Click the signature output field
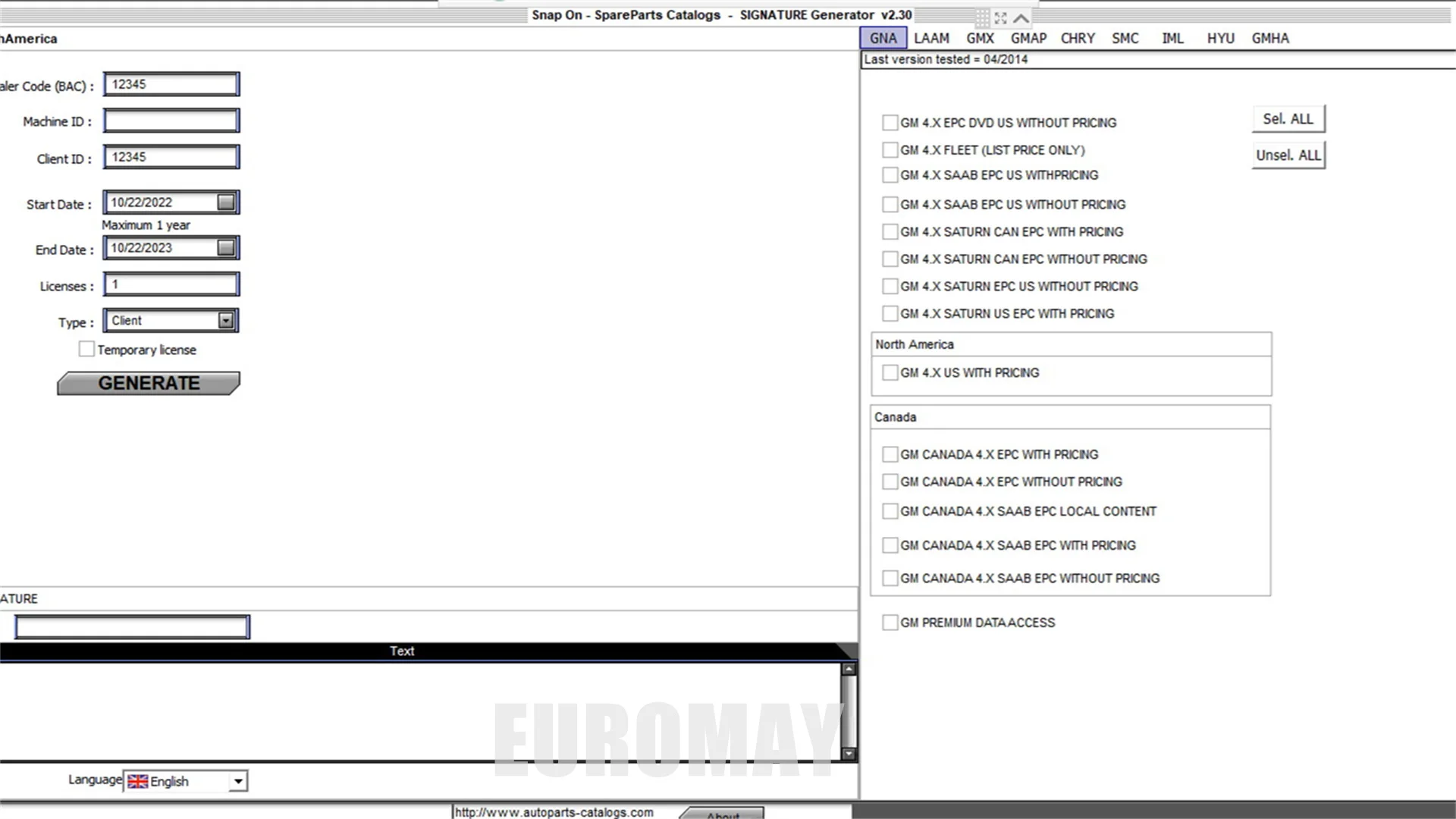This screenshot has width=1456, height=819. [132, 627]
